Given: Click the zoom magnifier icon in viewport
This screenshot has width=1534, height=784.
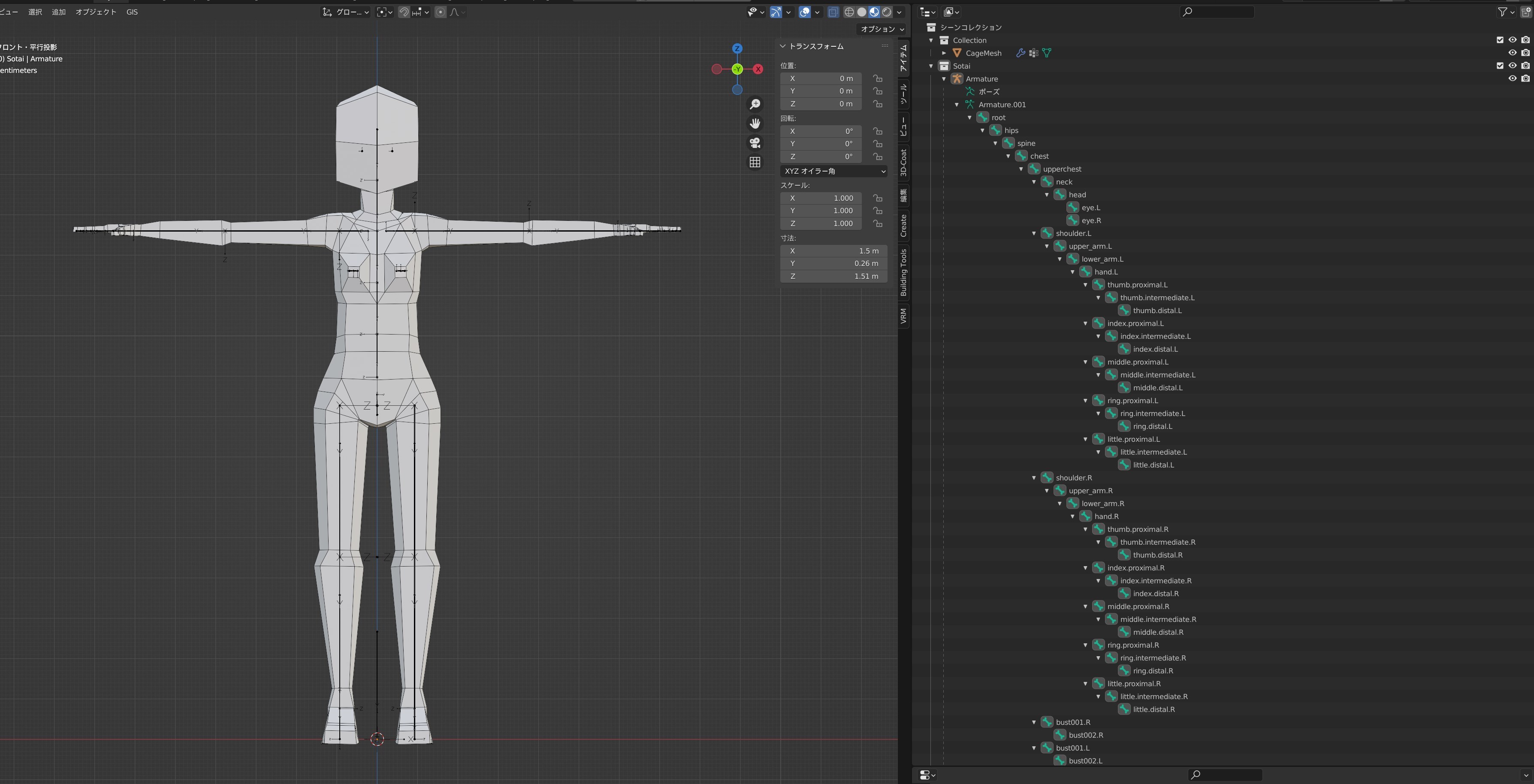Looking at the screenshot, I should (x=755, y=104).
